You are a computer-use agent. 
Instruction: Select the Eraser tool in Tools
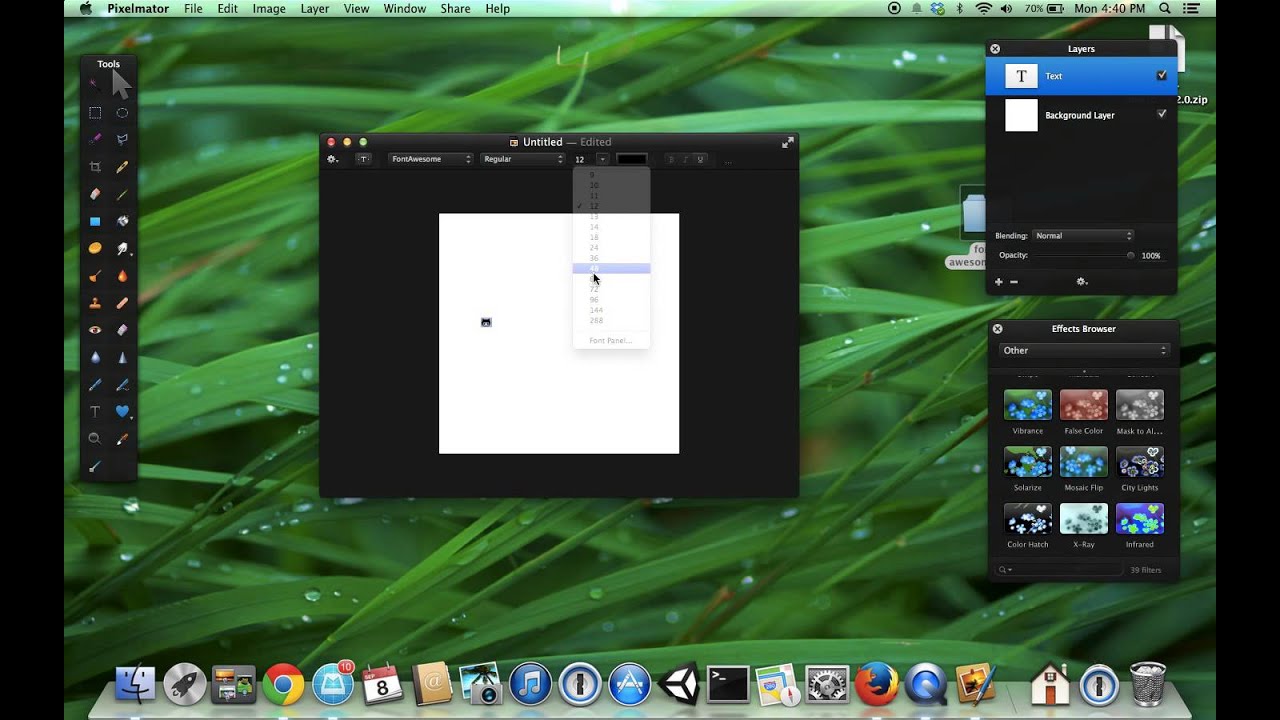coord(95,194)
